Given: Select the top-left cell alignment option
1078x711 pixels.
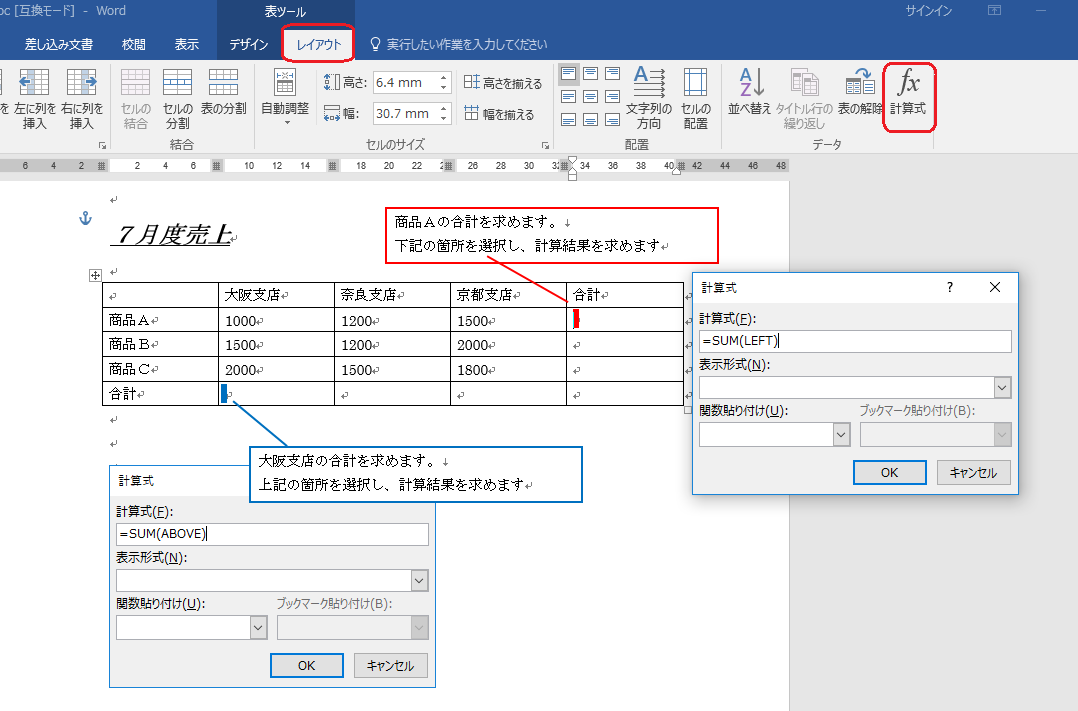Looking at the screenshot, I should [x=568, y=74].
